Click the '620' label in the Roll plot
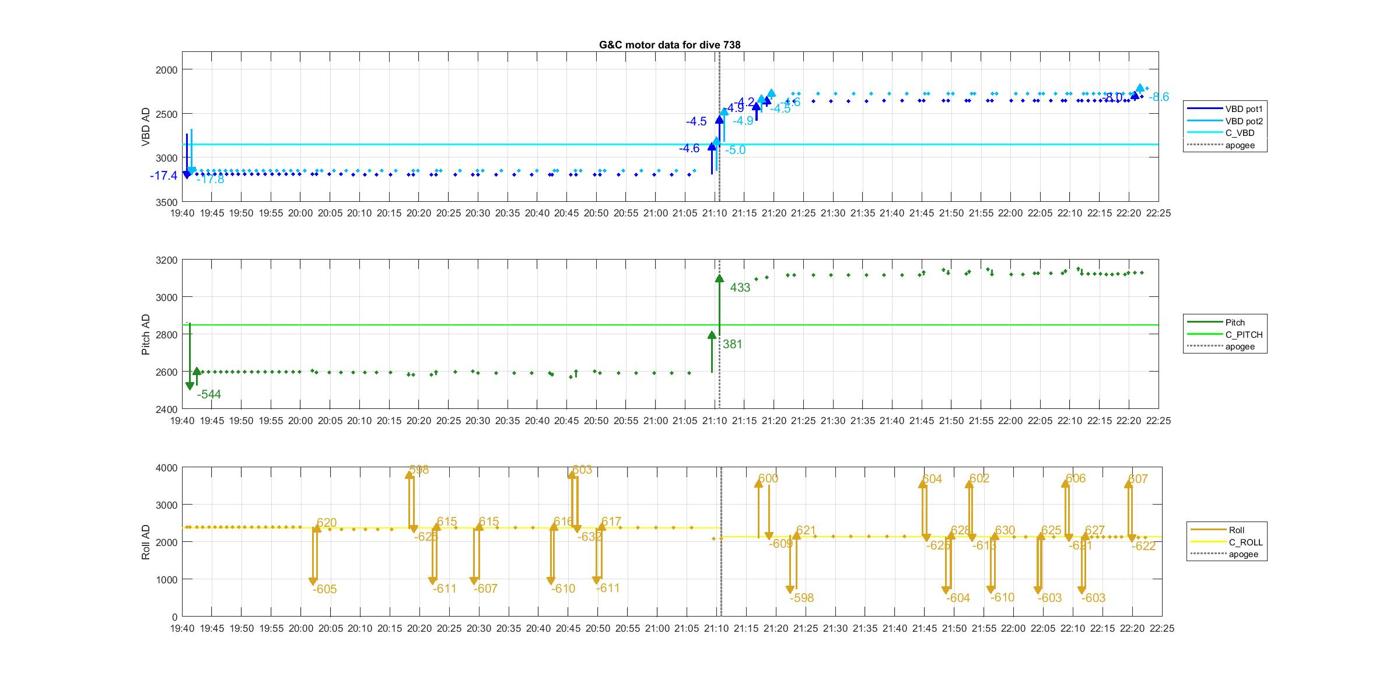1400x693 pixels. pyautogui.click(x=327, y=523)
